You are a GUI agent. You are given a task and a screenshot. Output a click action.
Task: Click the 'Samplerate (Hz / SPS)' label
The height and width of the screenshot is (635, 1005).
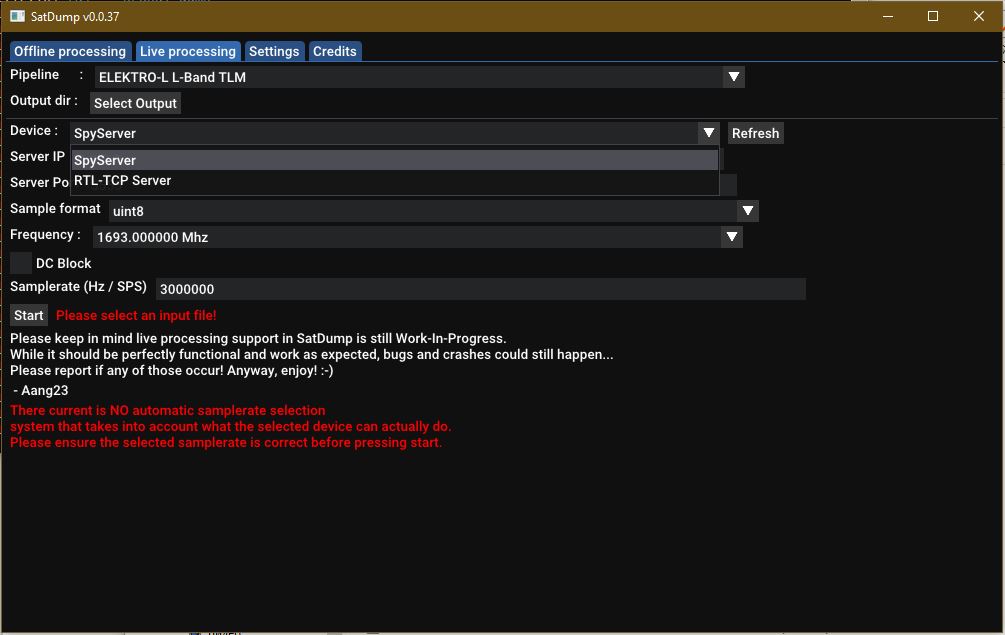point(78,287)
